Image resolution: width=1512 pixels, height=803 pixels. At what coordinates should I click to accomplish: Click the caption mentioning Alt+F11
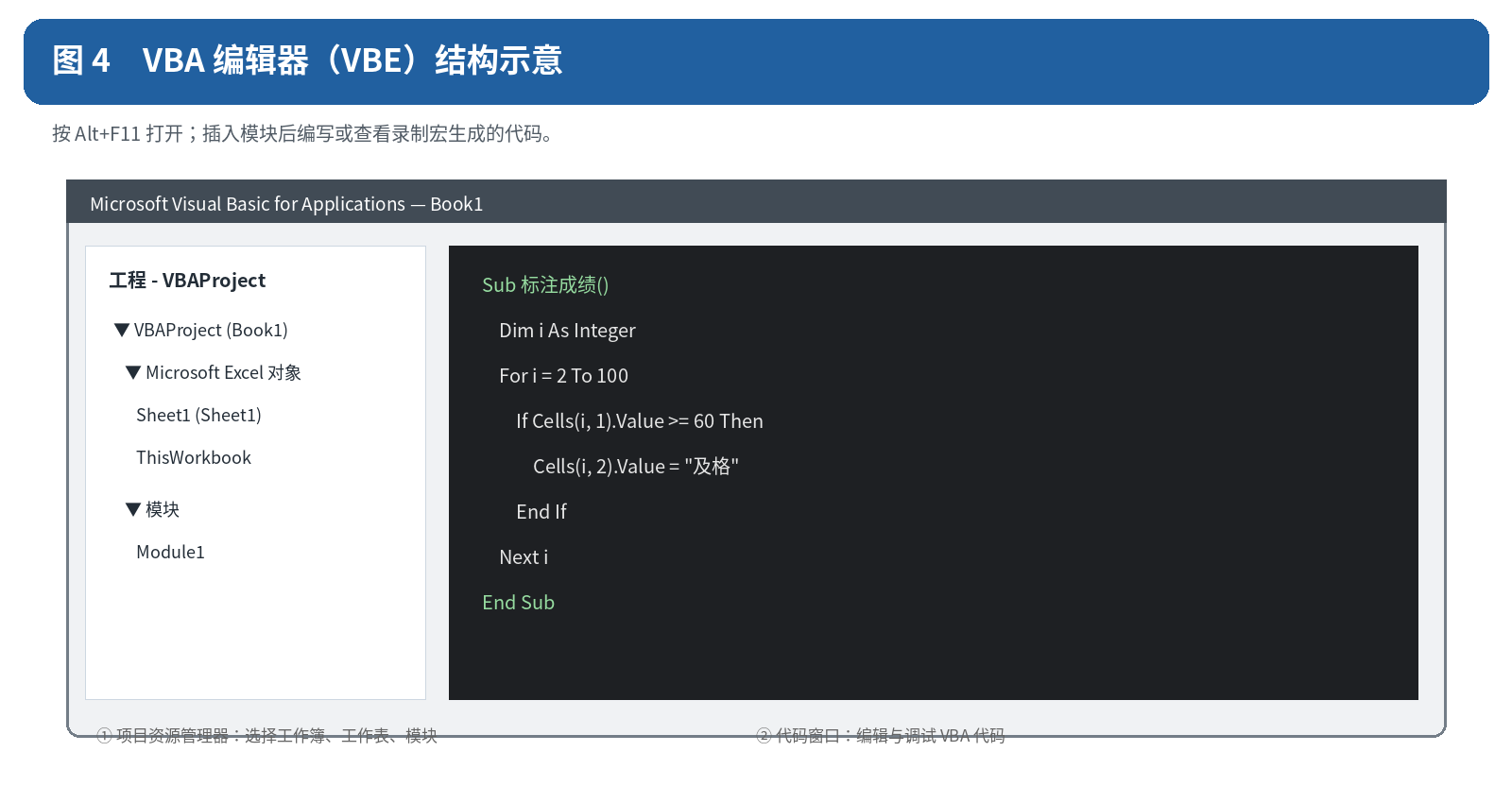[x=302, y=133]
